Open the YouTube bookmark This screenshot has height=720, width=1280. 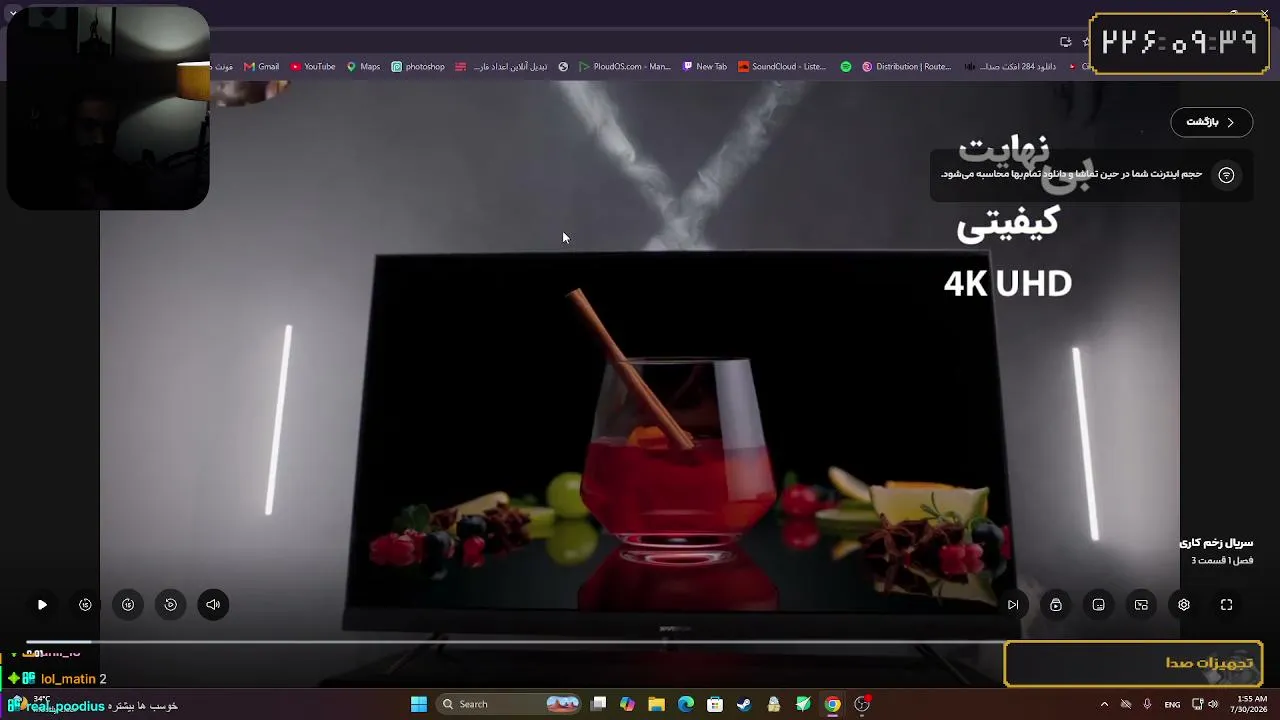click(313, 67)
